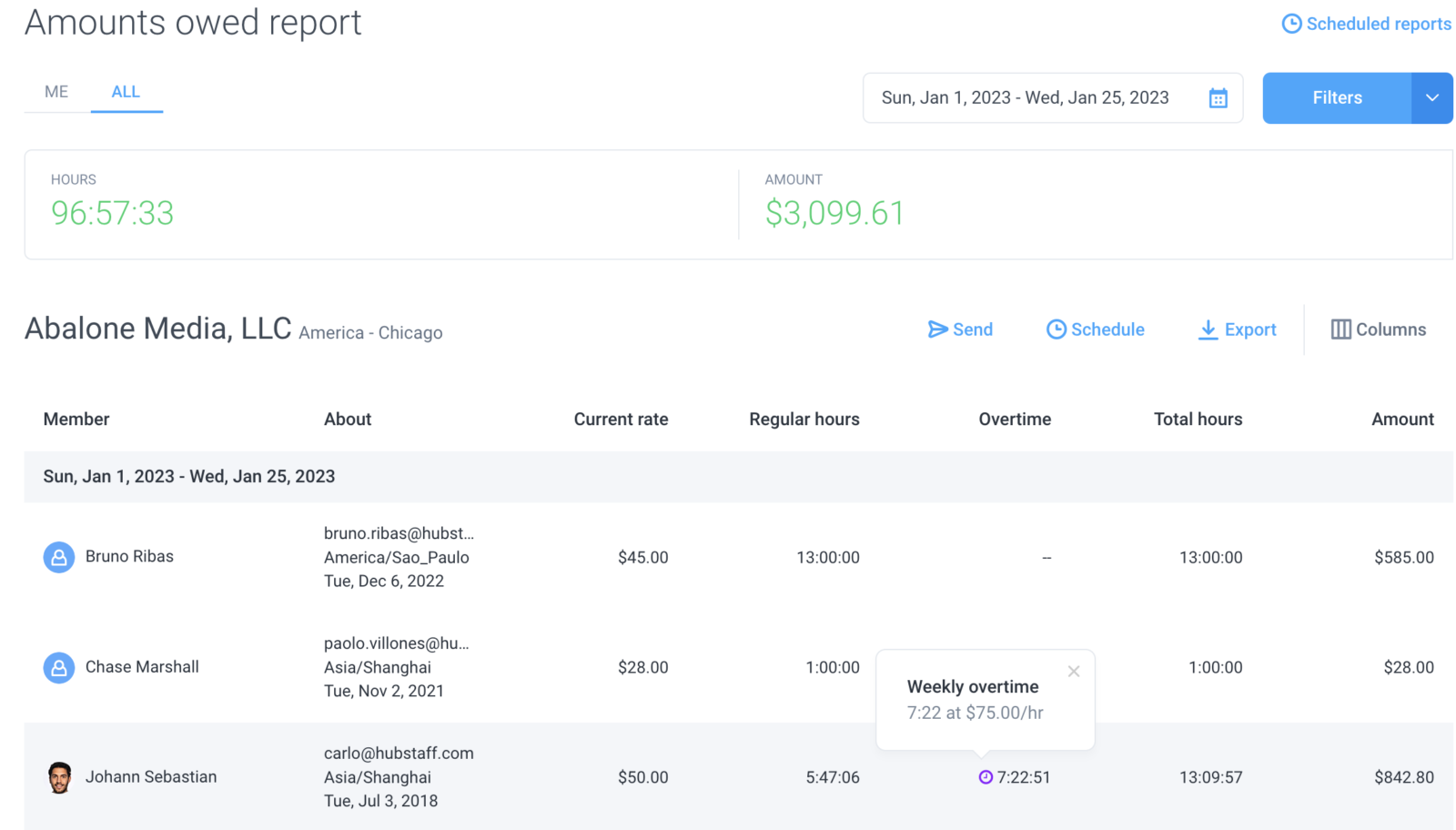The height and width of the screenshot is (830, 1456).
Task: Open the Columns selector
Action: (x=1379, y=329)
